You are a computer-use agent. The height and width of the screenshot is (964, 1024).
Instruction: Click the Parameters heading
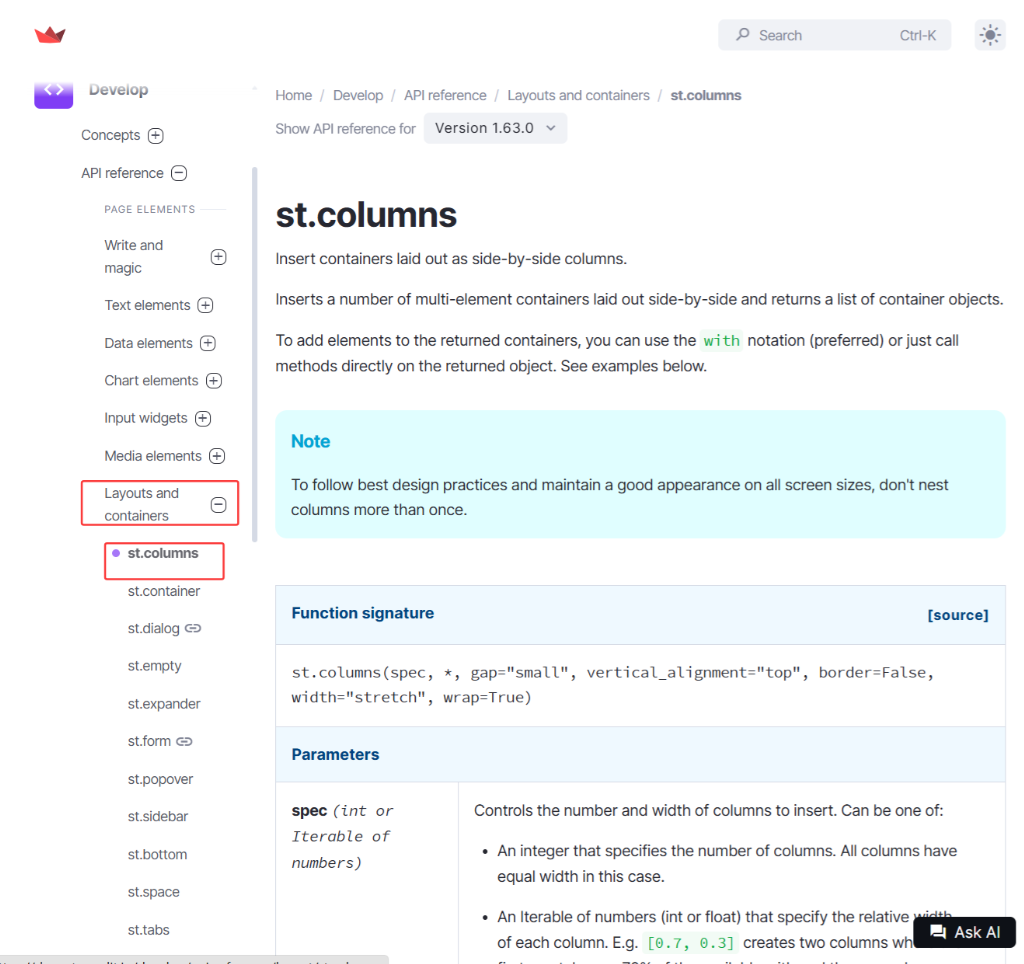tap(335, 754)
